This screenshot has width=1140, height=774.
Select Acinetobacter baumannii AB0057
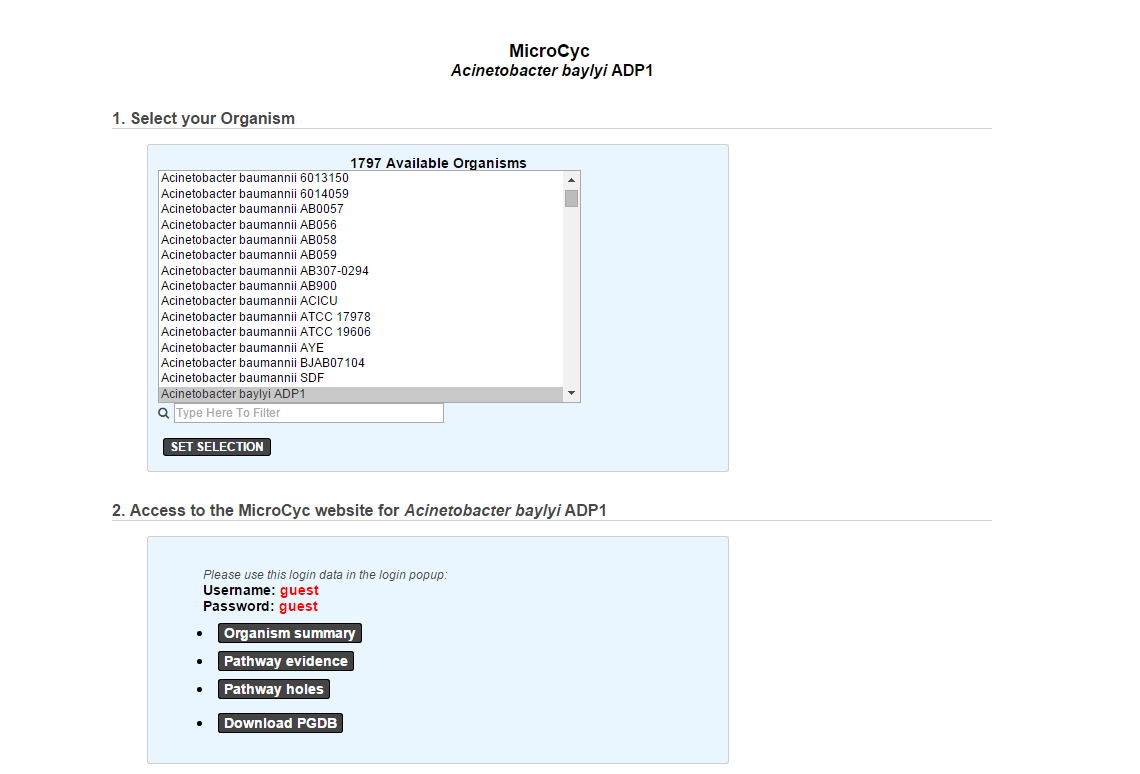[x=361, y=209]
